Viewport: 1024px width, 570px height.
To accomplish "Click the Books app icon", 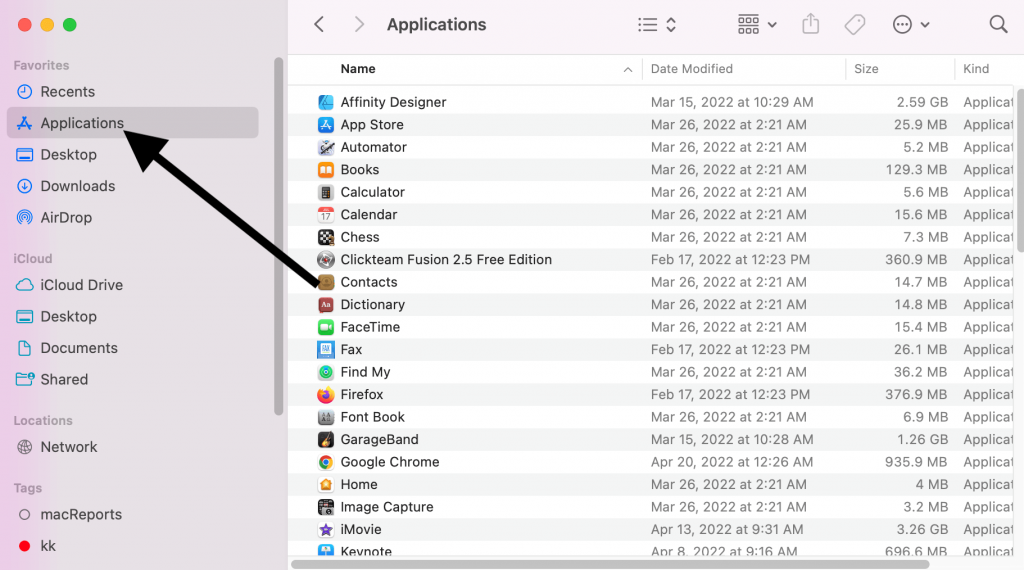I will pyautogui.click(x=326, y=170).
